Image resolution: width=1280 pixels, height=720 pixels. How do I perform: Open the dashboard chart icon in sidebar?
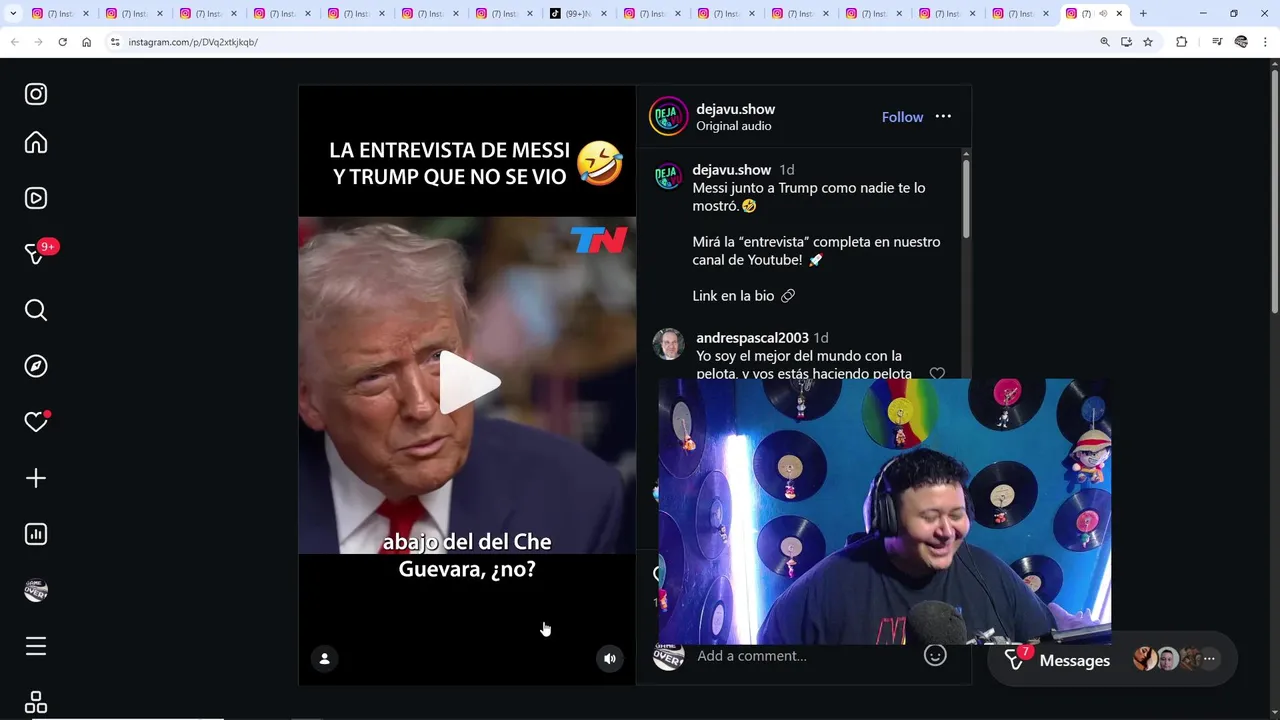(x=36, y=534)
